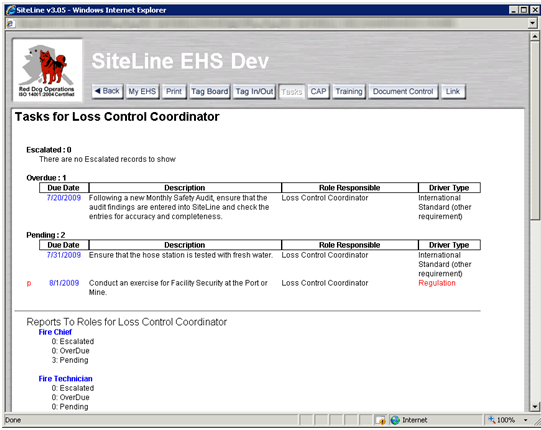Click the Internet zone globe icon in status bar
This screenshot has width=541, height=430.
(395, 420)
